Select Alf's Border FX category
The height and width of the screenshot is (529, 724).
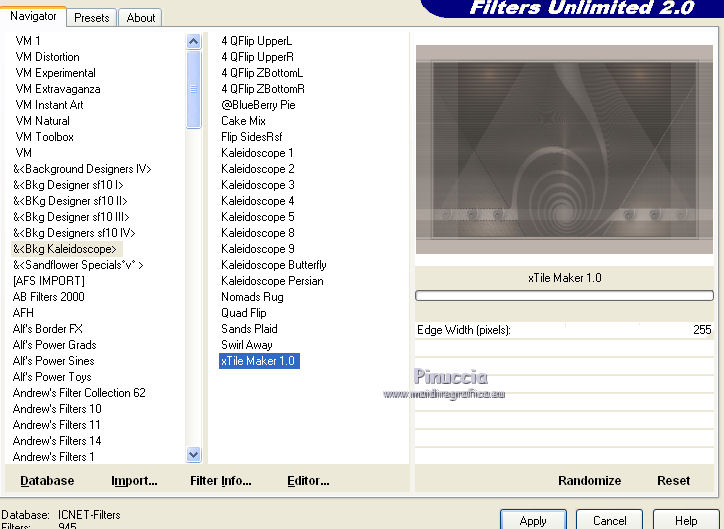point(48,329)
